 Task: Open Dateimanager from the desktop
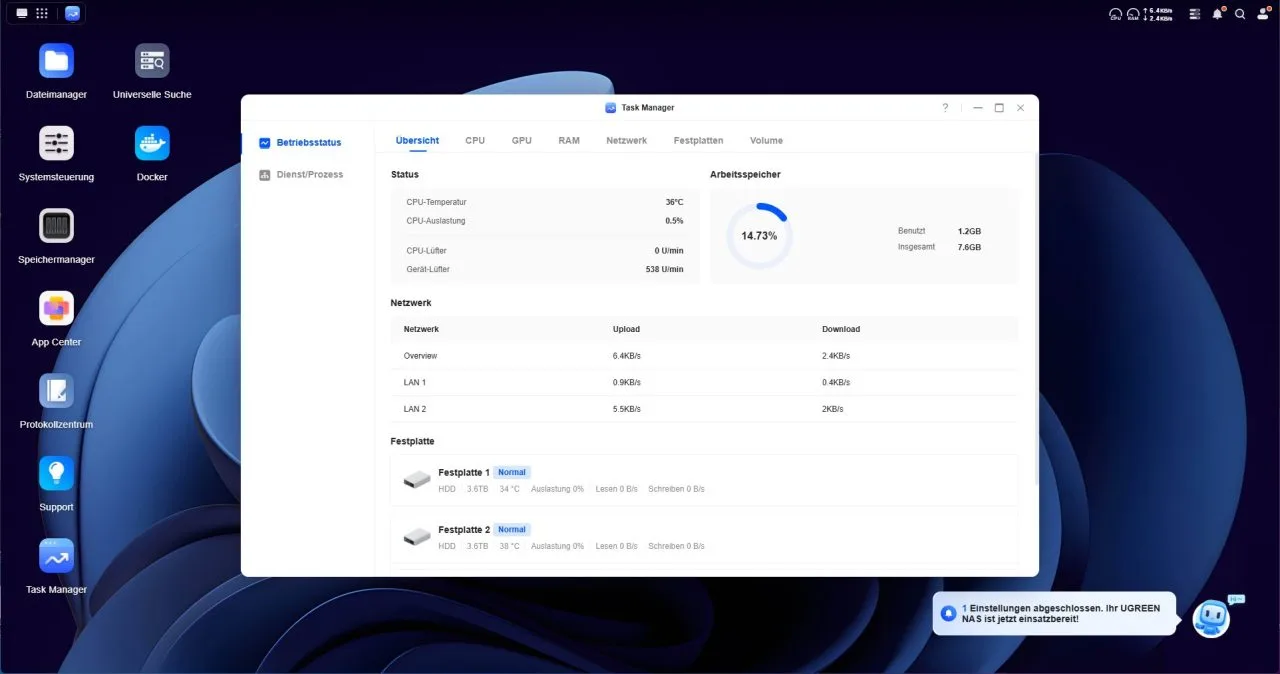[56, 61]
